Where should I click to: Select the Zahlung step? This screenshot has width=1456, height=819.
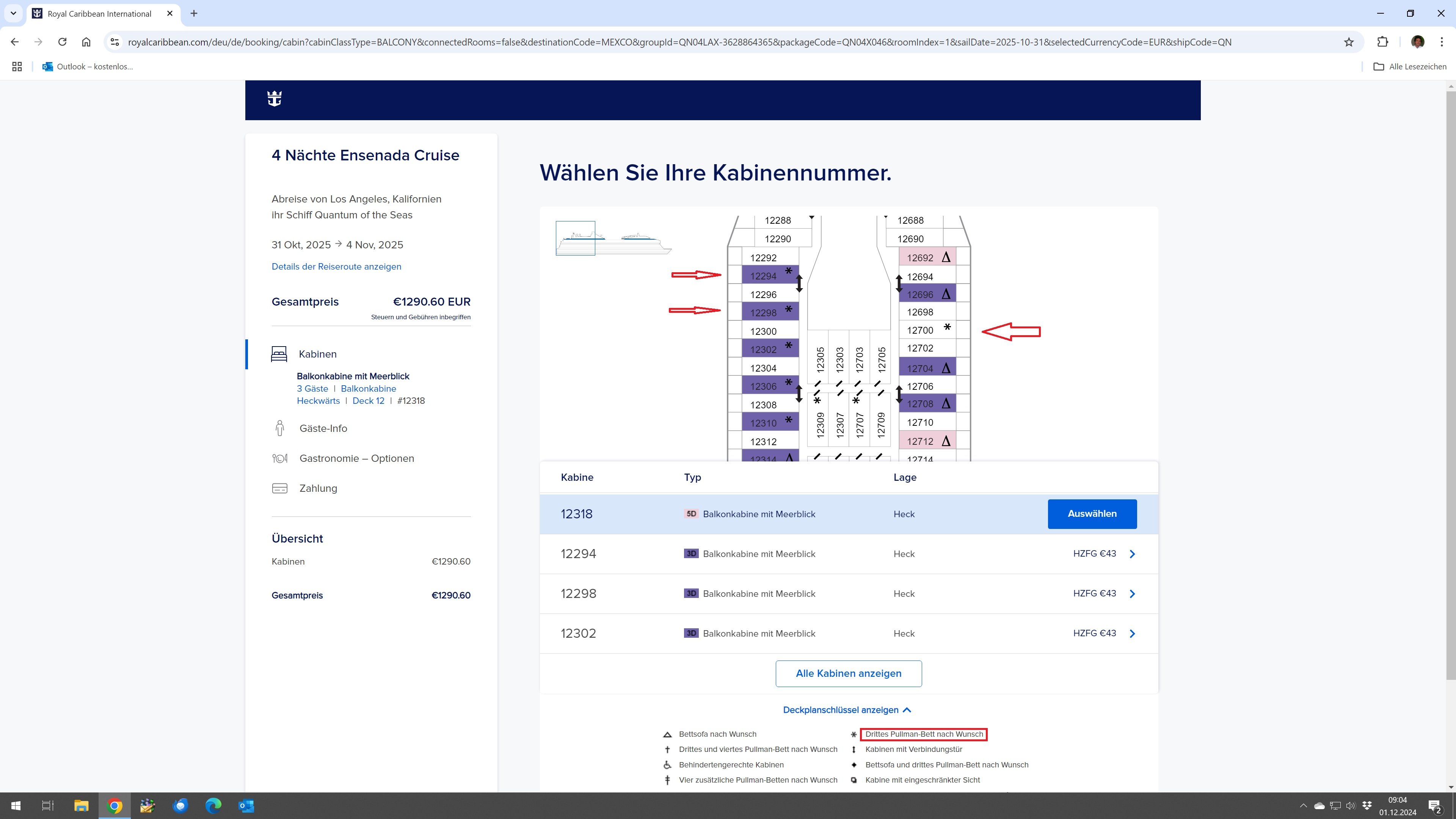(318, 488)
